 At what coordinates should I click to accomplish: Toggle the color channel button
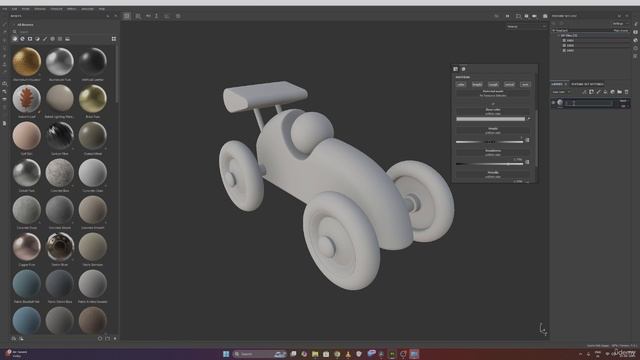[x=461, y=84]
